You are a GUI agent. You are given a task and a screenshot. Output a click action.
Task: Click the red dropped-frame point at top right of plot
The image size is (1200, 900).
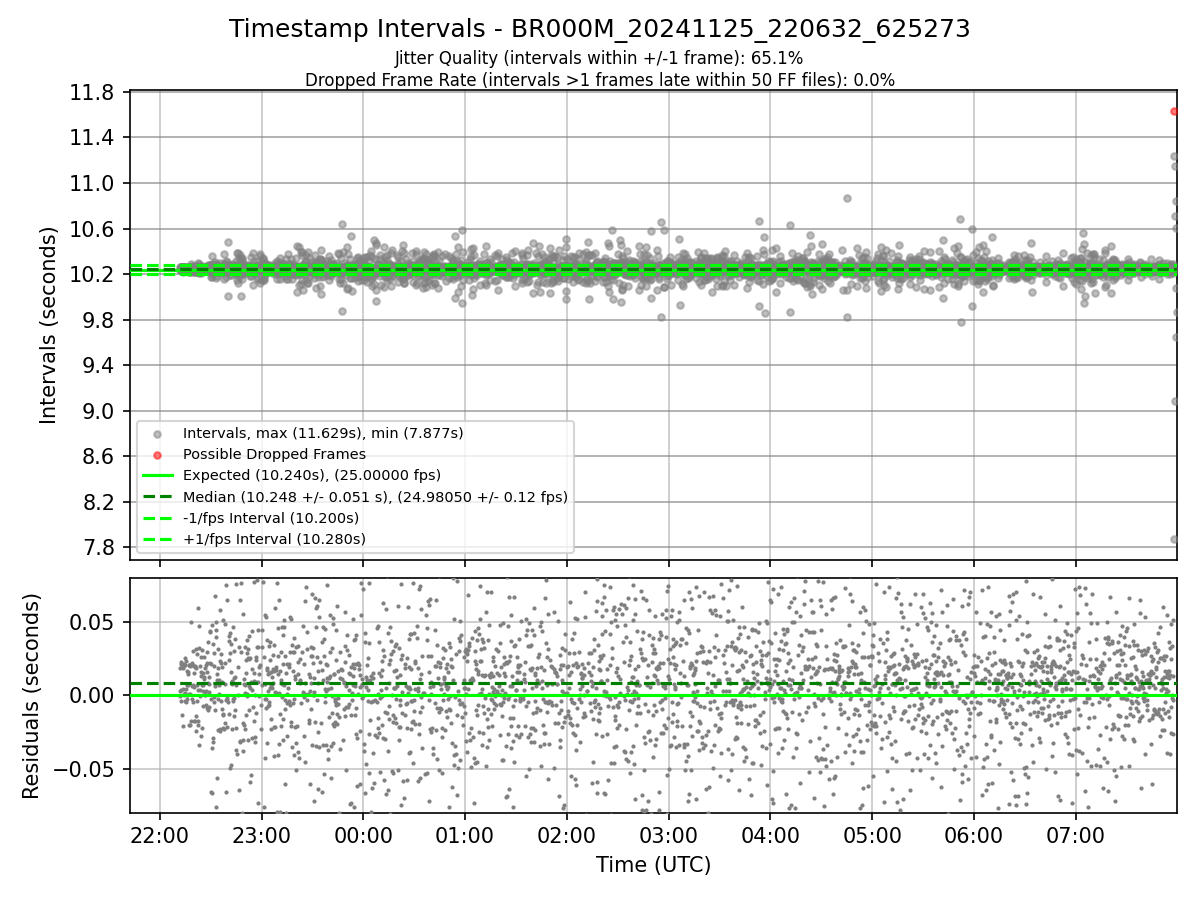(x=1174, y=111)
